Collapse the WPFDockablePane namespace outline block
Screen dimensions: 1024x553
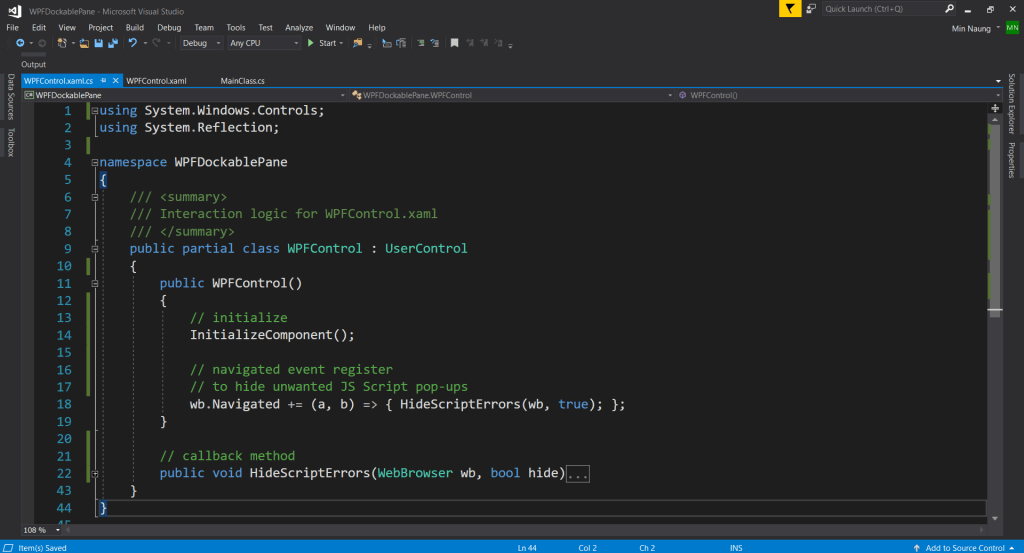pyautogui.click(x=93, y=162)
